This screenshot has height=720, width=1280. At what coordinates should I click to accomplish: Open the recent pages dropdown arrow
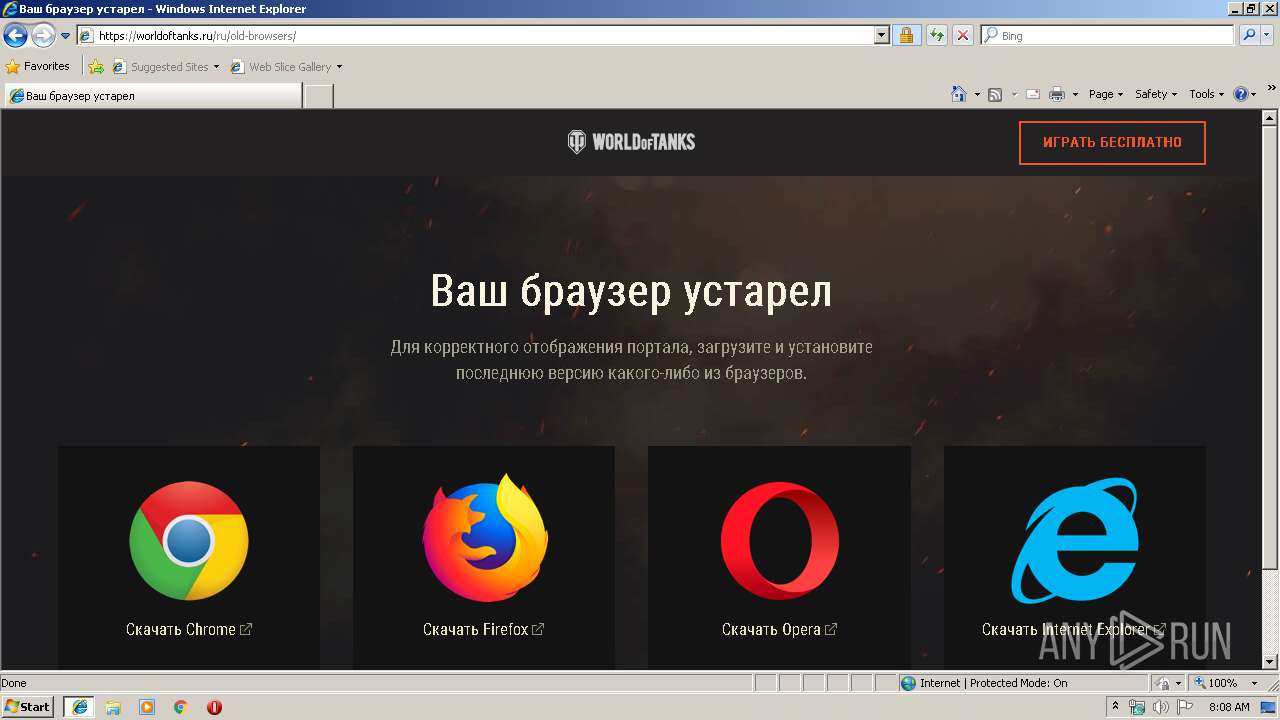point(66,36)
